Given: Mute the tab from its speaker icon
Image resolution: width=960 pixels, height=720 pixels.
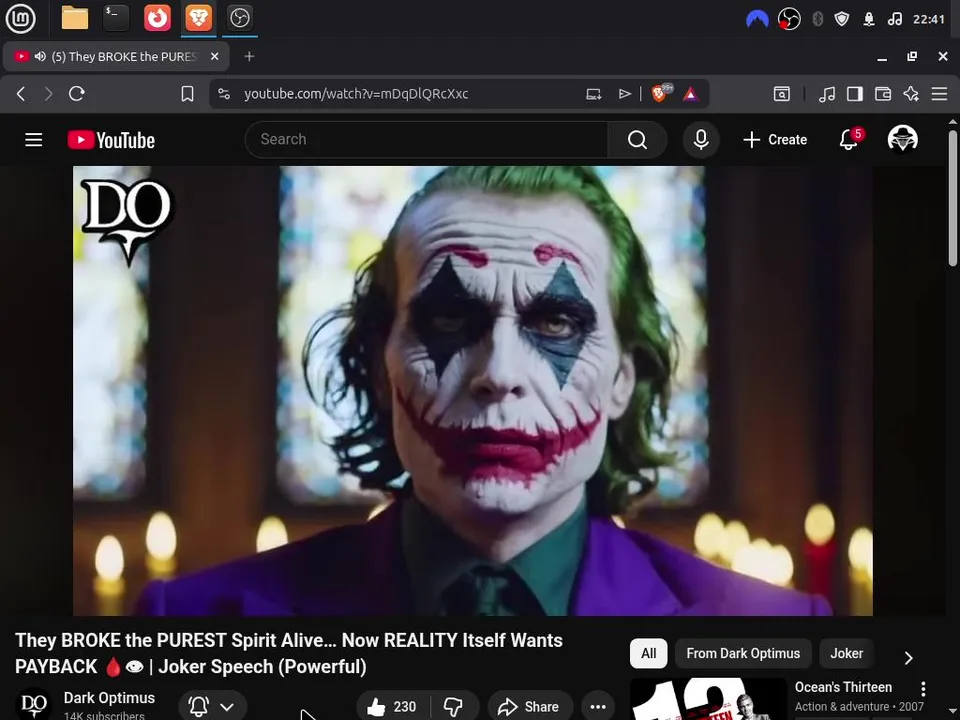Looking at the screenshot, I should point(40,56).
